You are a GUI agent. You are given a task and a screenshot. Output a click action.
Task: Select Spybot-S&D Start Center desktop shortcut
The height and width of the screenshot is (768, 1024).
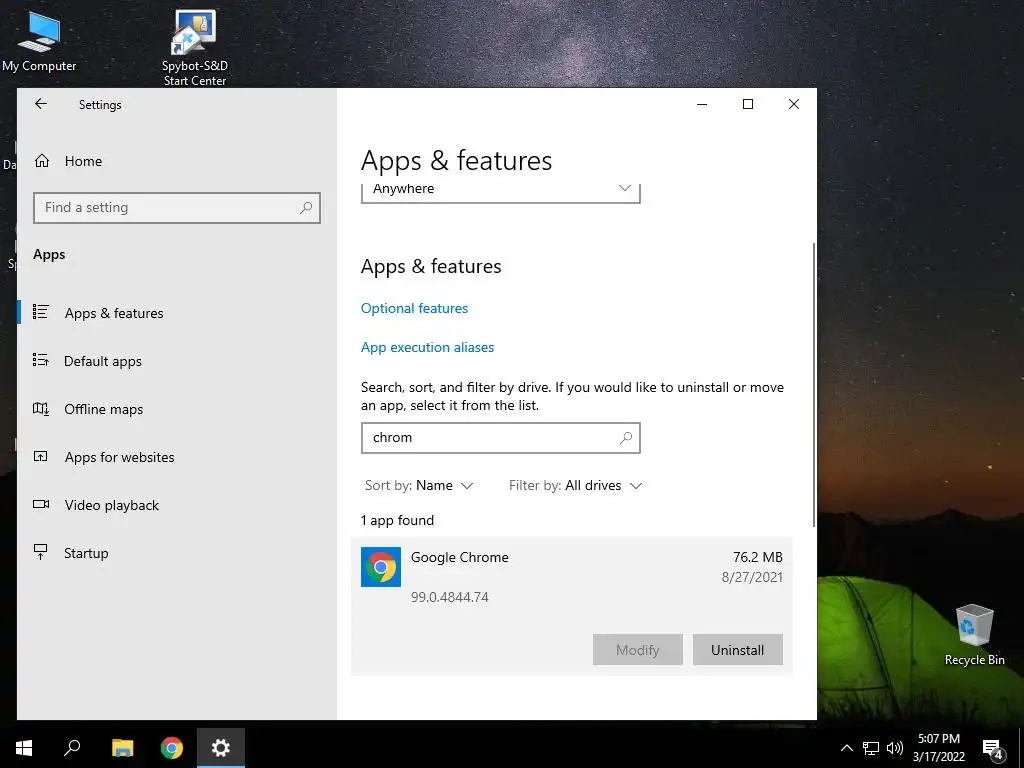coord(195,48)
